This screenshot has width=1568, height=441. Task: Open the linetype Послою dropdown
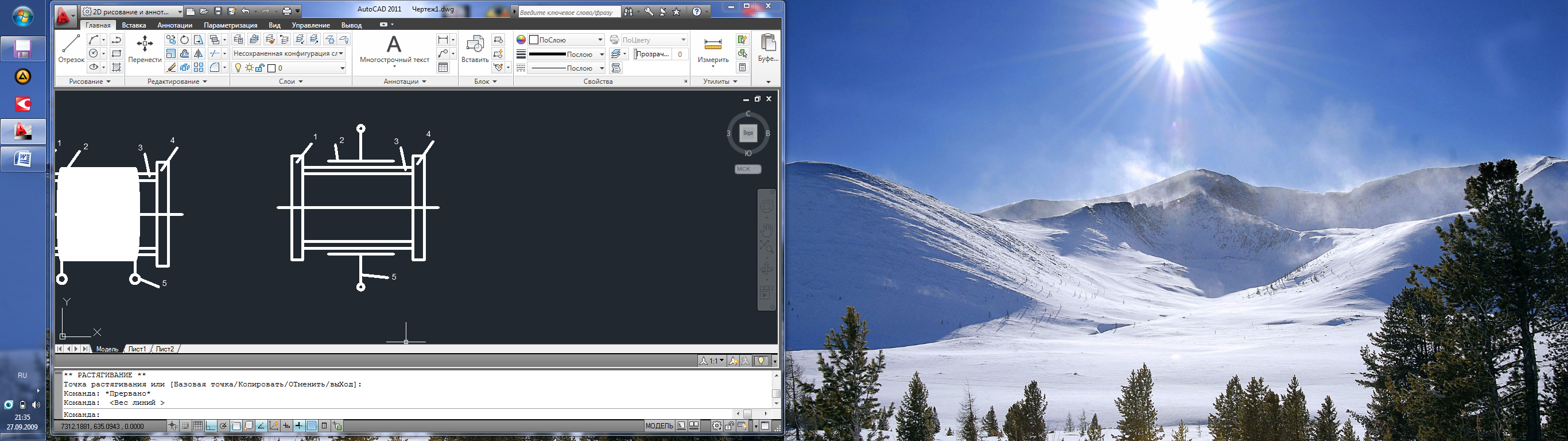tap(566, 68)
